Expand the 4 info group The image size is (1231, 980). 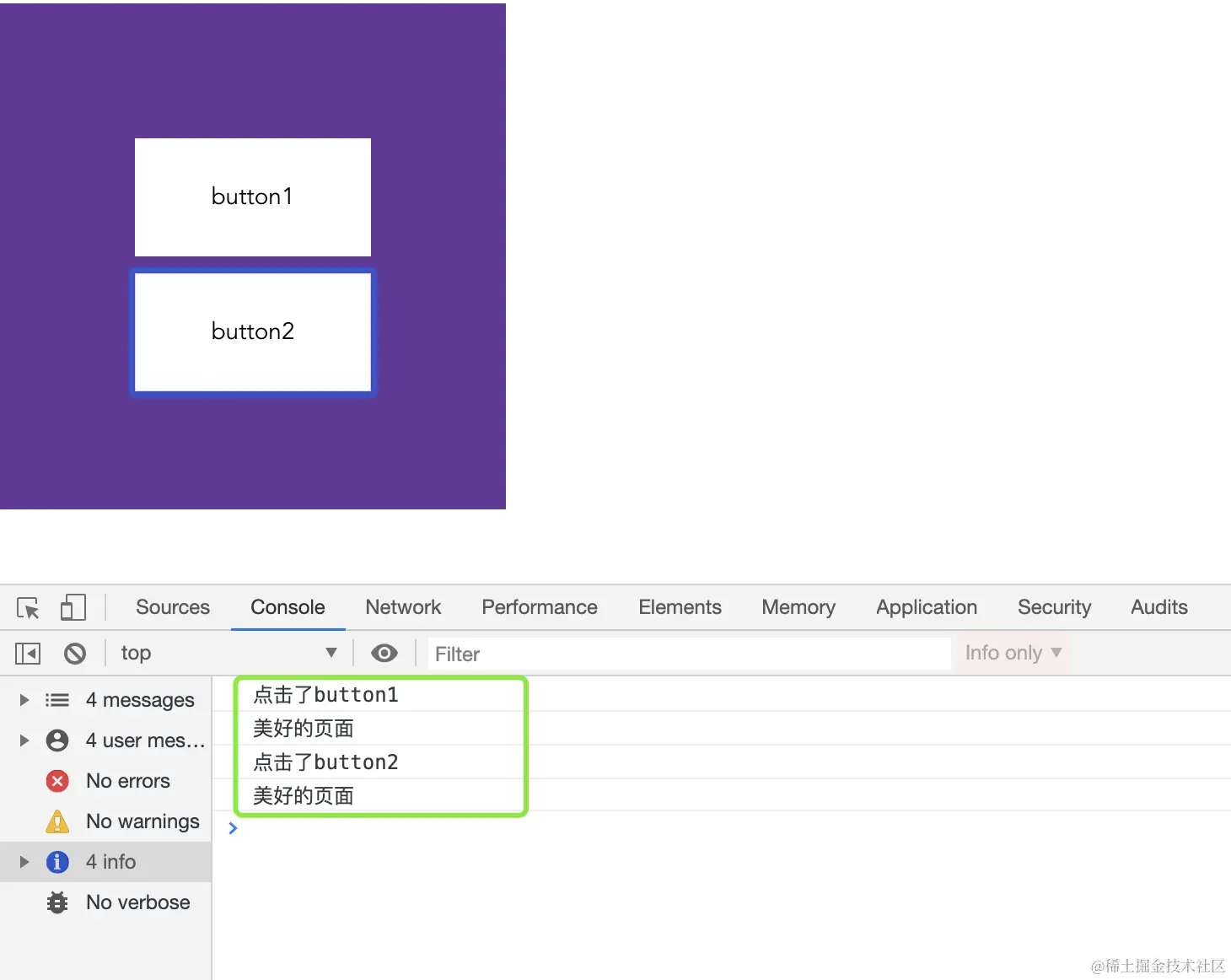(x=24, y=862)
